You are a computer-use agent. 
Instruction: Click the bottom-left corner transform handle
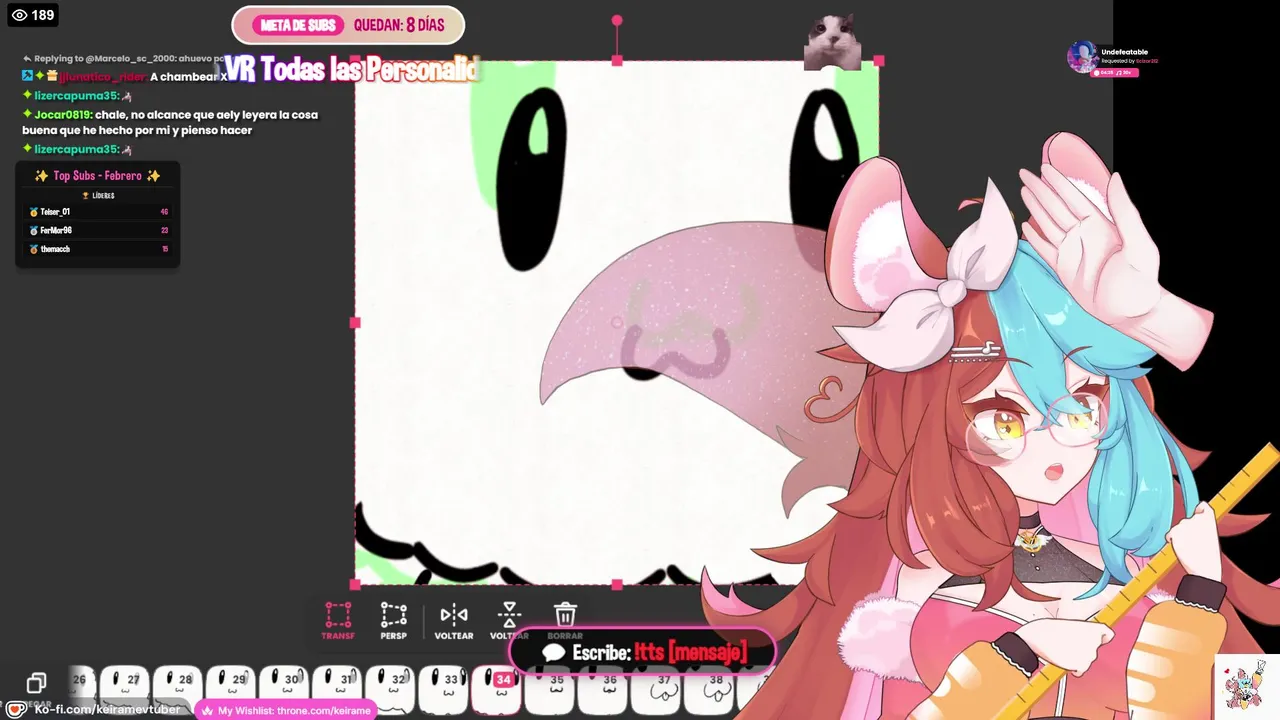tap(355, 584)
